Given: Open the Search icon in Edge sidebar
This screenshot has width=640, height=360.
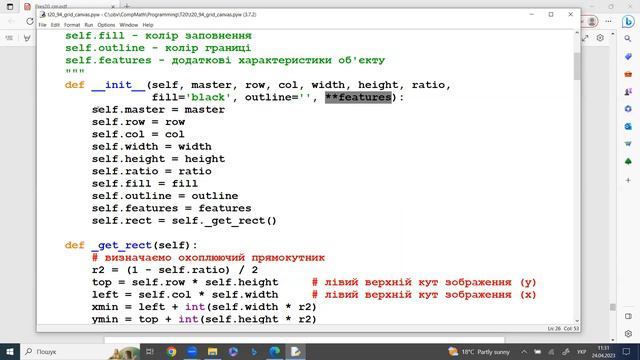Looking at the screenshot, I should point(628,39).
